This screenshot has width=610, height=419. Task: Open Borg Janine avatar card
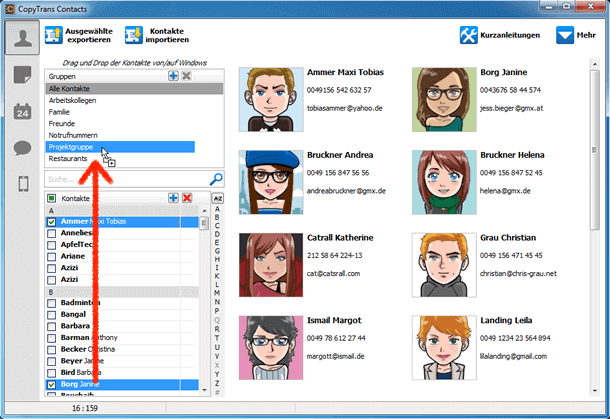click(x=444, y=100)
